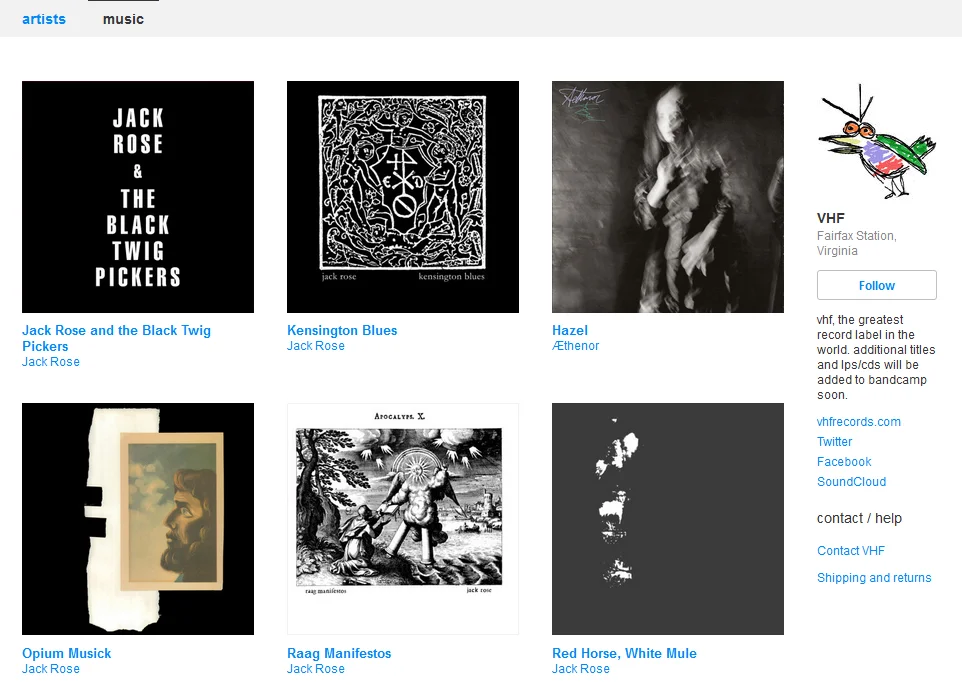Open Shipping and returns page
Image resolution: width=962 pixels, height=685 pixels.
874,578
